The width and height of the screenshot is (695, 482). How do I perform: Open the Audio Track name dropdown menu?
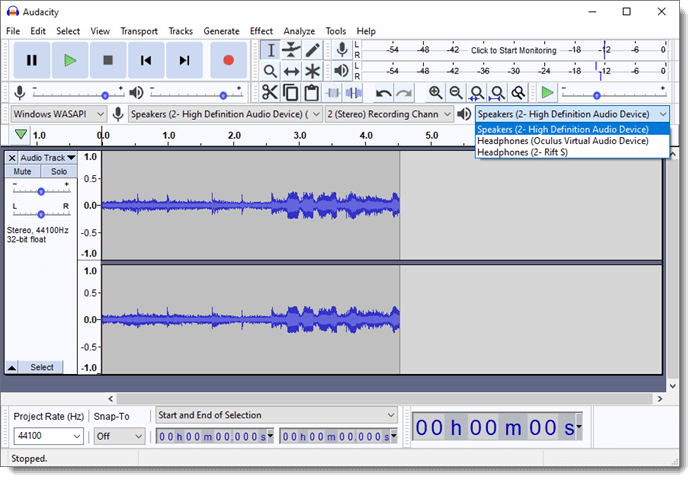48,158
